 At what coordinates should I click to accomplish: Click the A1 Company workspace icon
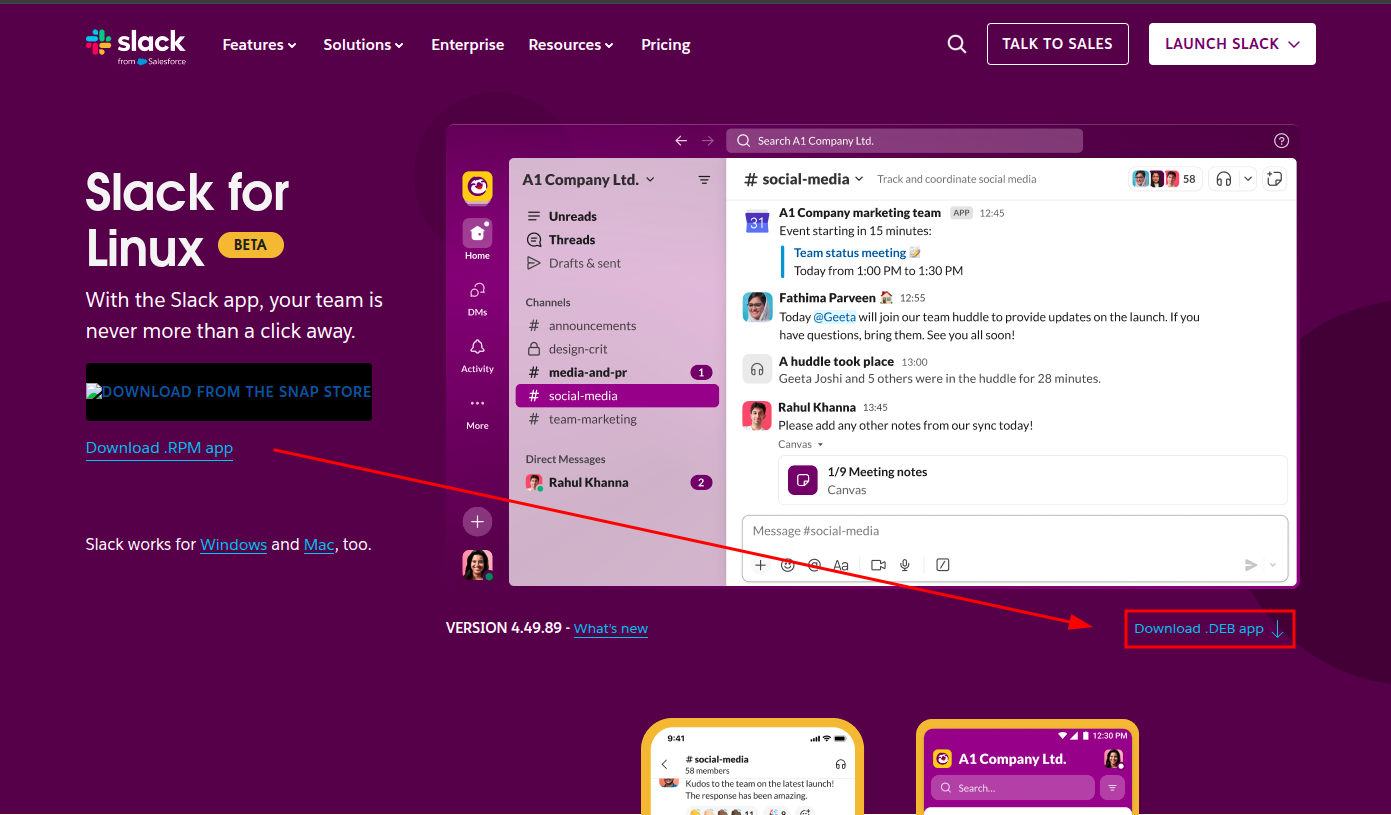[x=477, y=187]
